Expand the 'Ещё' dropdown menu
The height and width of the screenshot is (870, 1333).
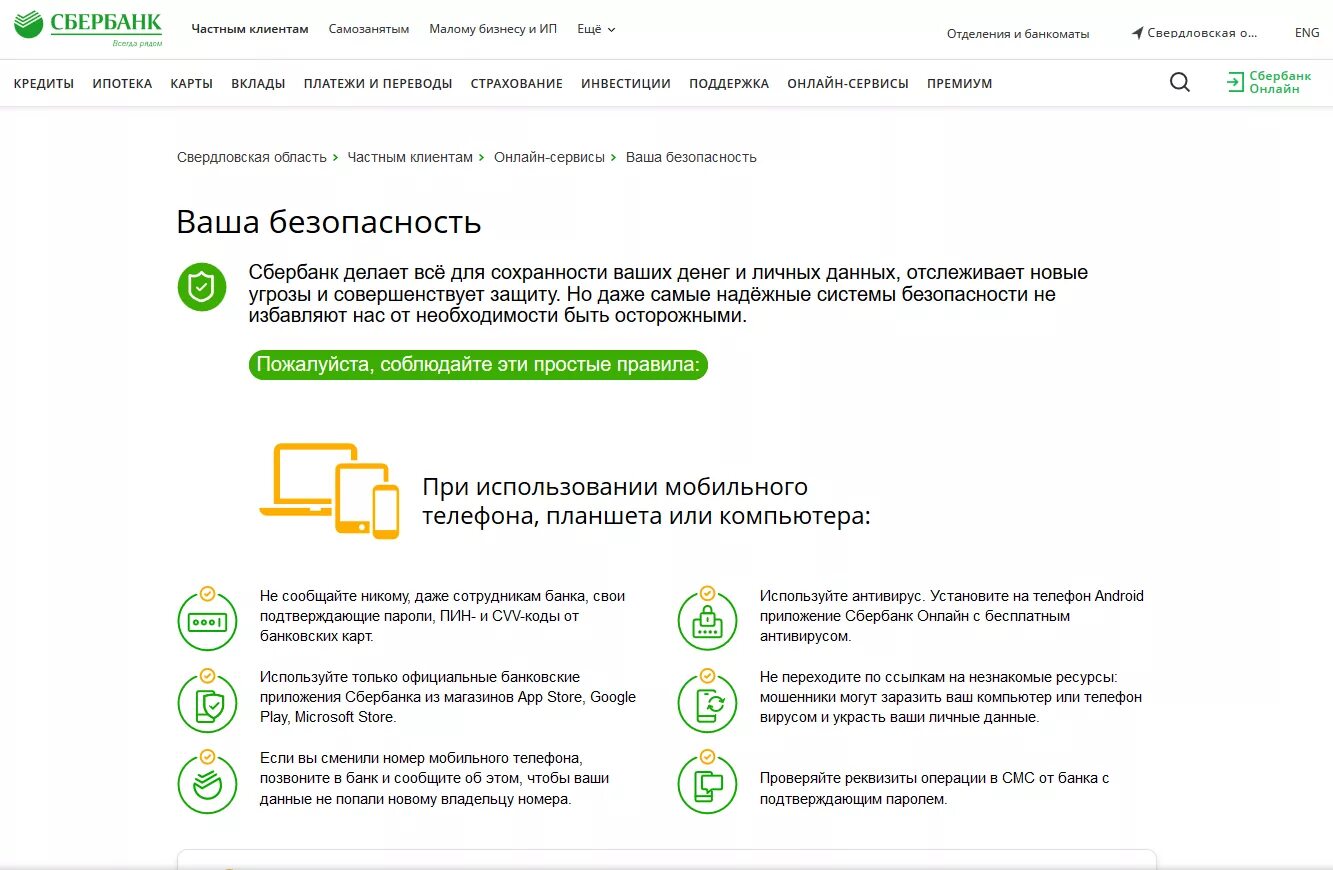pyautogui.click(x=596, y=29)
